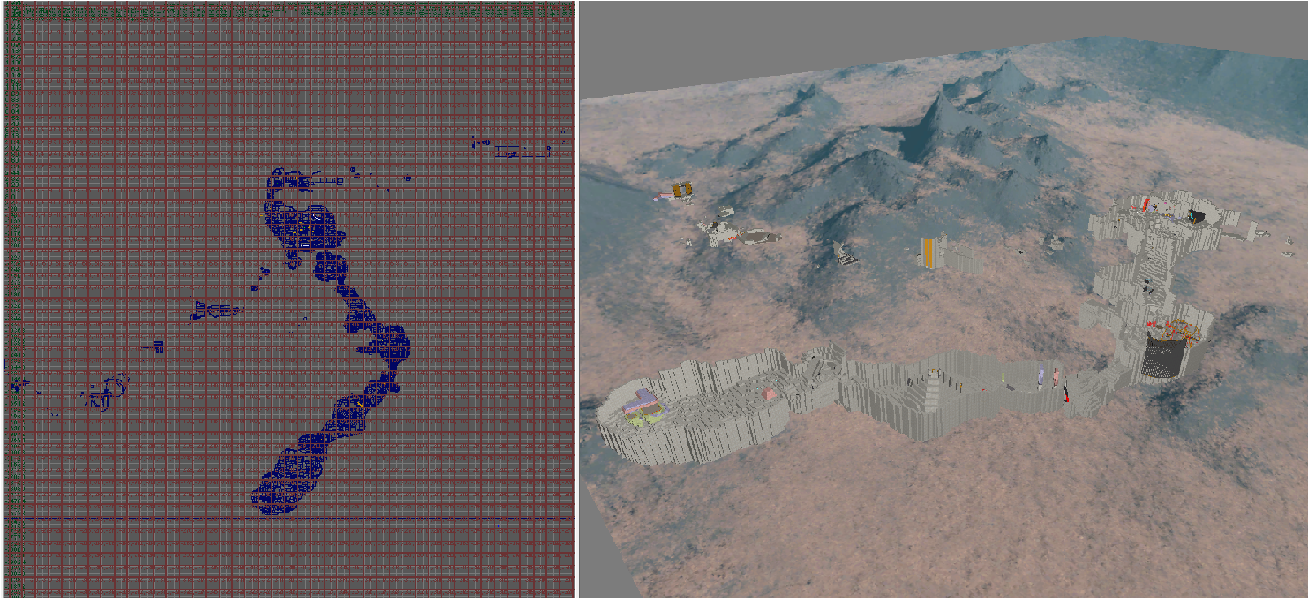Click the blue circular cluster at grid's lower left
The height and width of the screenshot is (598, 1308).
point(107,392)
